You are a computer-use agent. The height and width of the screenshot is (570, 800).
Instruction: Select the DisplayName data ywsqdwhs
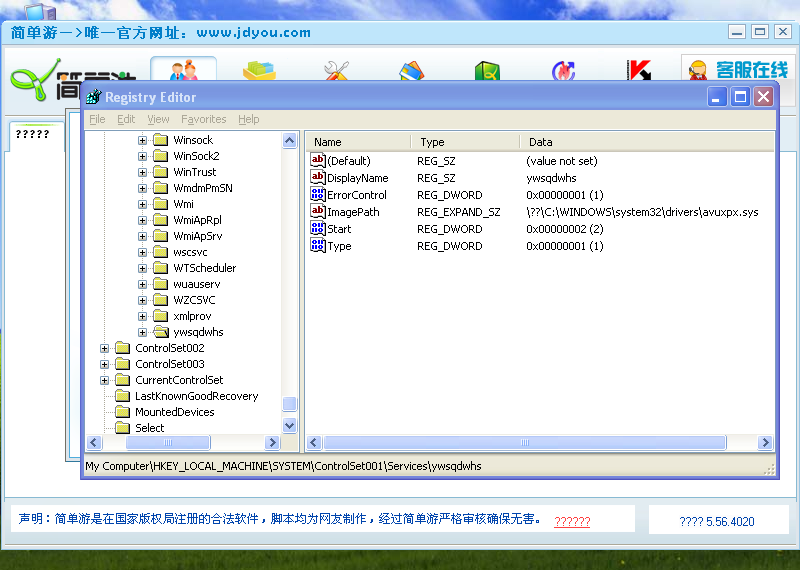pyautogui.click(x=551, y=178)
